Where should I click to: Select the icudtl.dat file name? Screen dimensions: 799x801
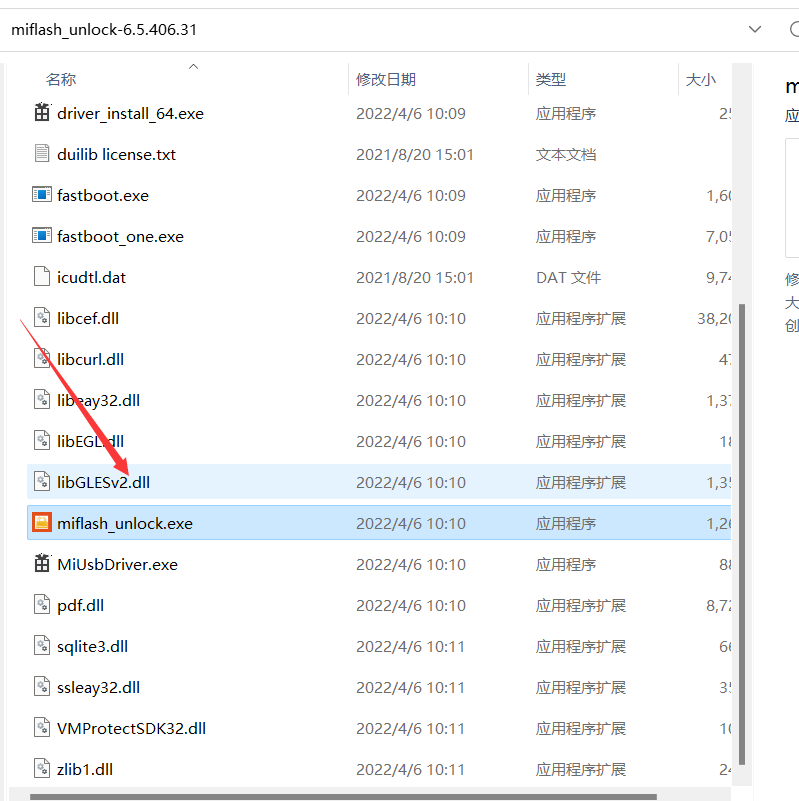91,277
